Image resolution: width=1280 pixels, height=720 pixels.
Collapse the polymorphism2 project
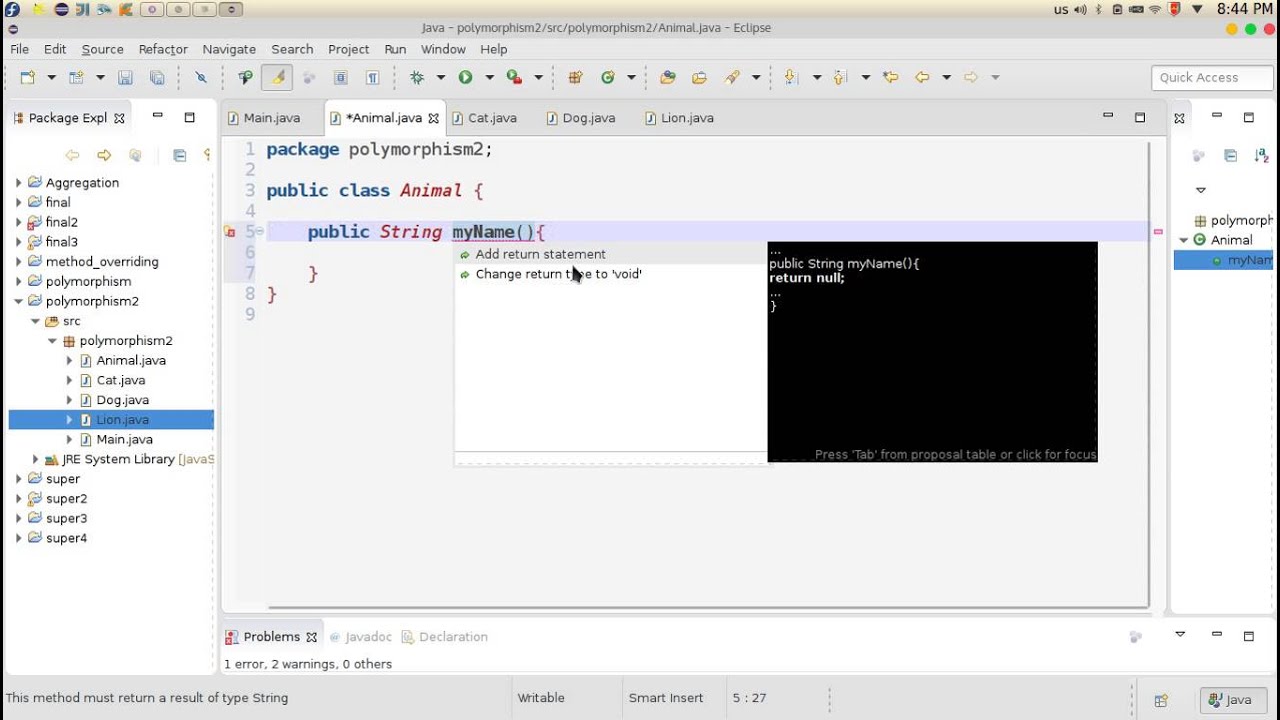tap(19, 301)
